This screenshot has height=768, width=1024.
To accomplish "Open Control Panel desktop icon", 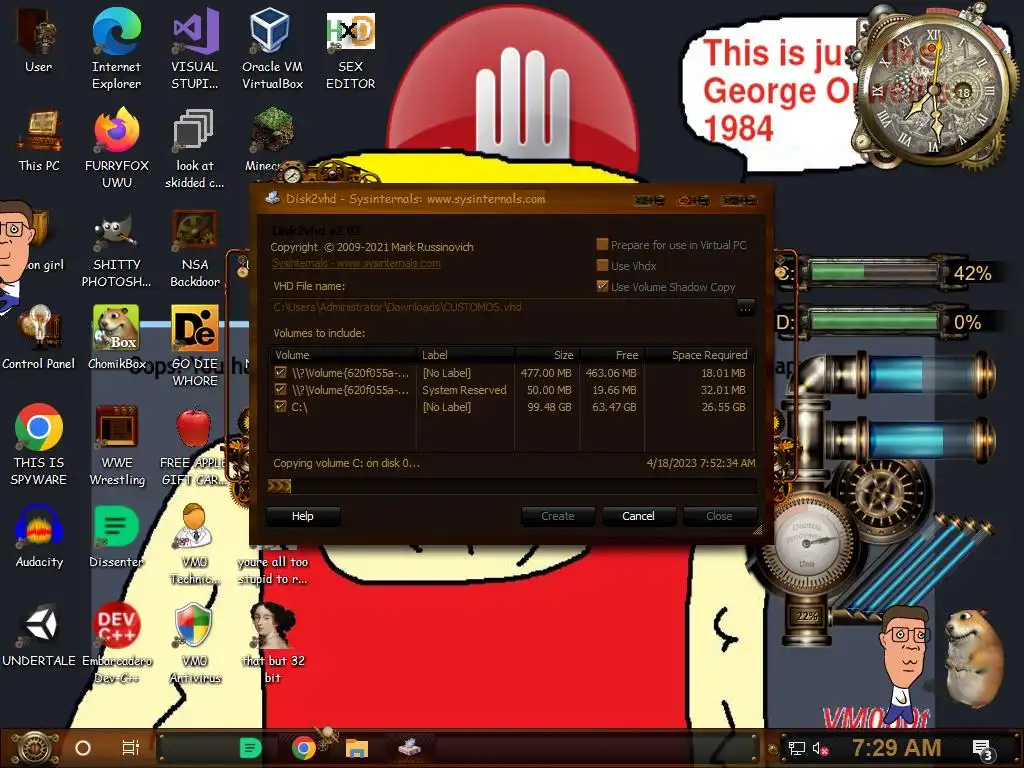I will pyautogui.click(x=39, y=338).
